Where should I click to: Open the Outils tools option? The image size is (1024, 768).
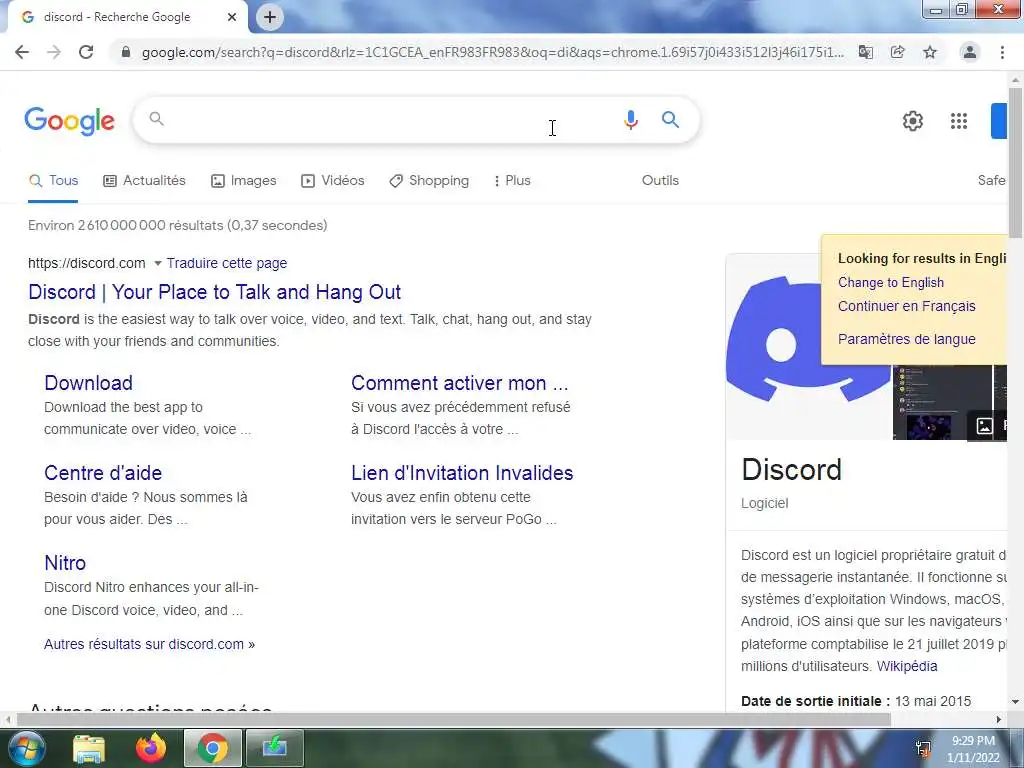tap(660, 181)
